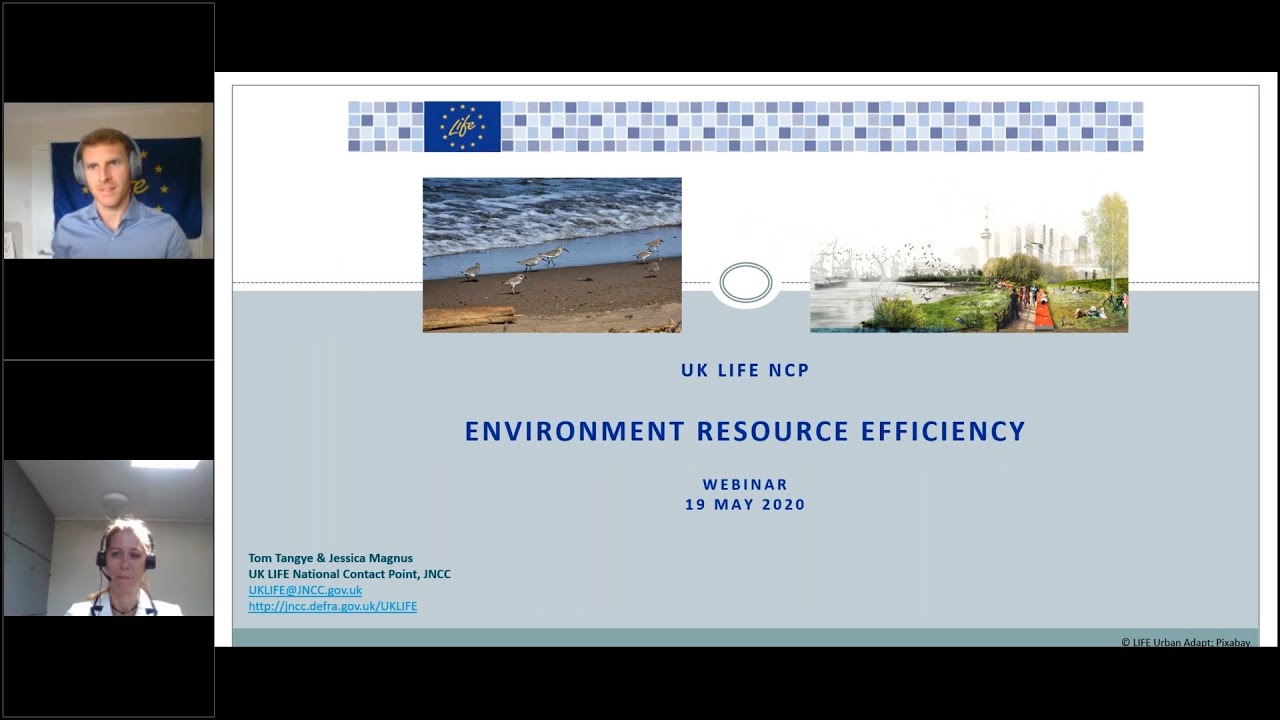Click the UKLIFE@JNCC.gov.uk email link
Image resolution: width=1280 pixels, height=720 pixels.
coord(305,590)
